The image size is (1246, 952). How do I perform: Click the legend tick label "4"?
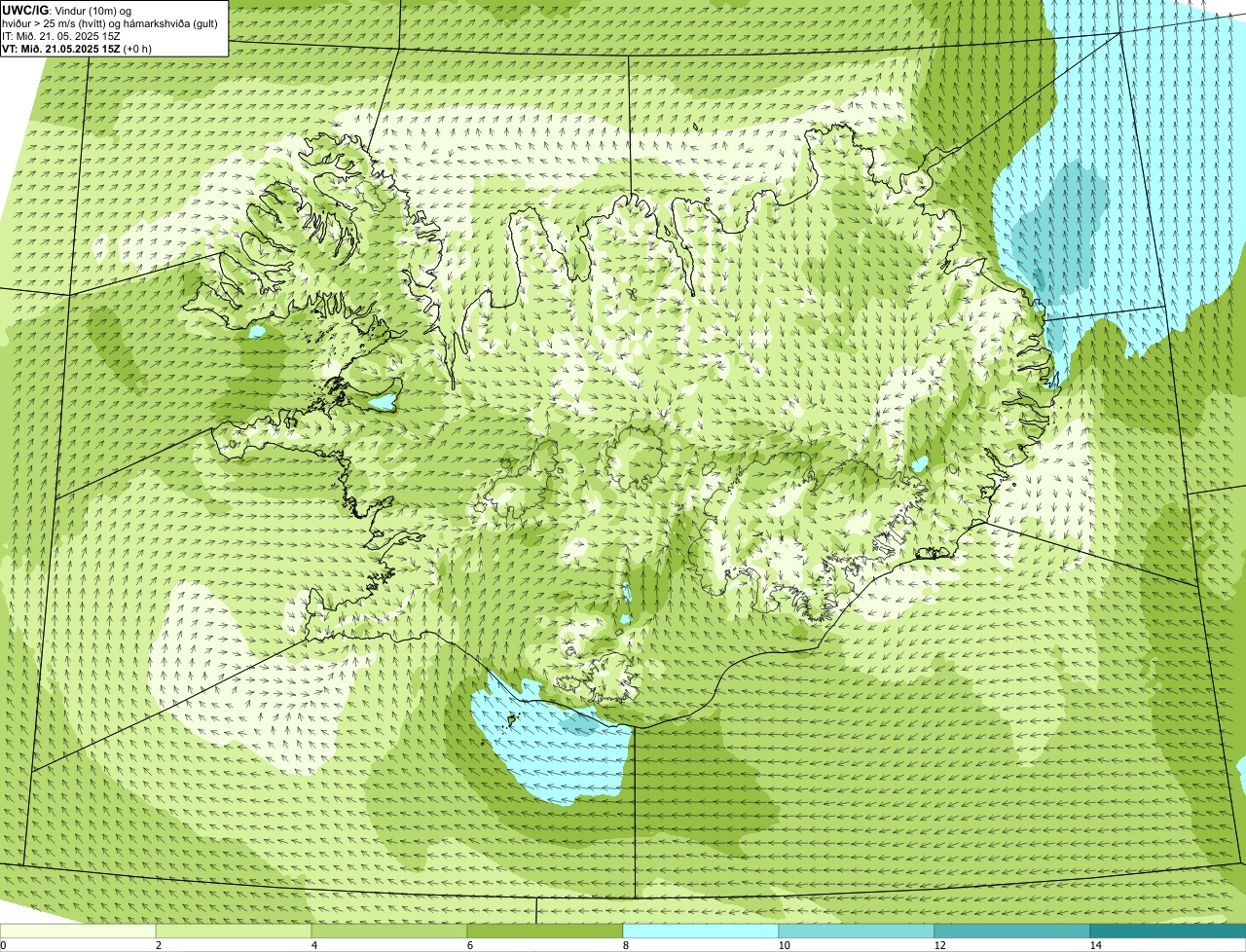click(313, 945)
